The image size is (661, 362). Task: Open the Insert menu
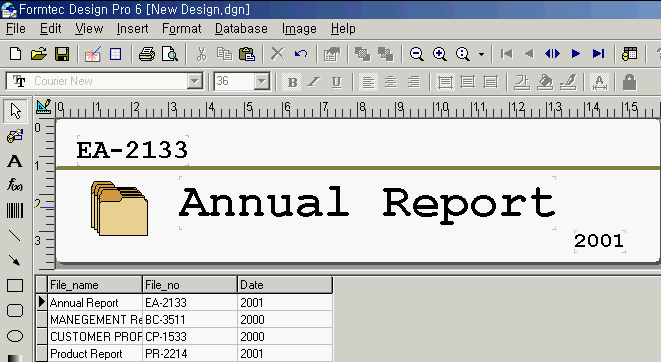(x=132, y=29)
